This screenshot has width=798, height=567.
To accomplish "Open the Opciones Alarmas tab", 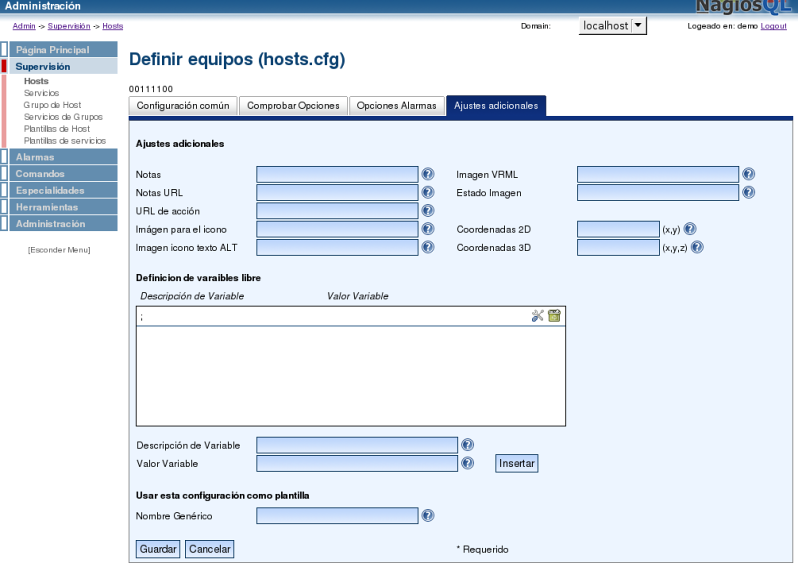I will coord(396,106).
